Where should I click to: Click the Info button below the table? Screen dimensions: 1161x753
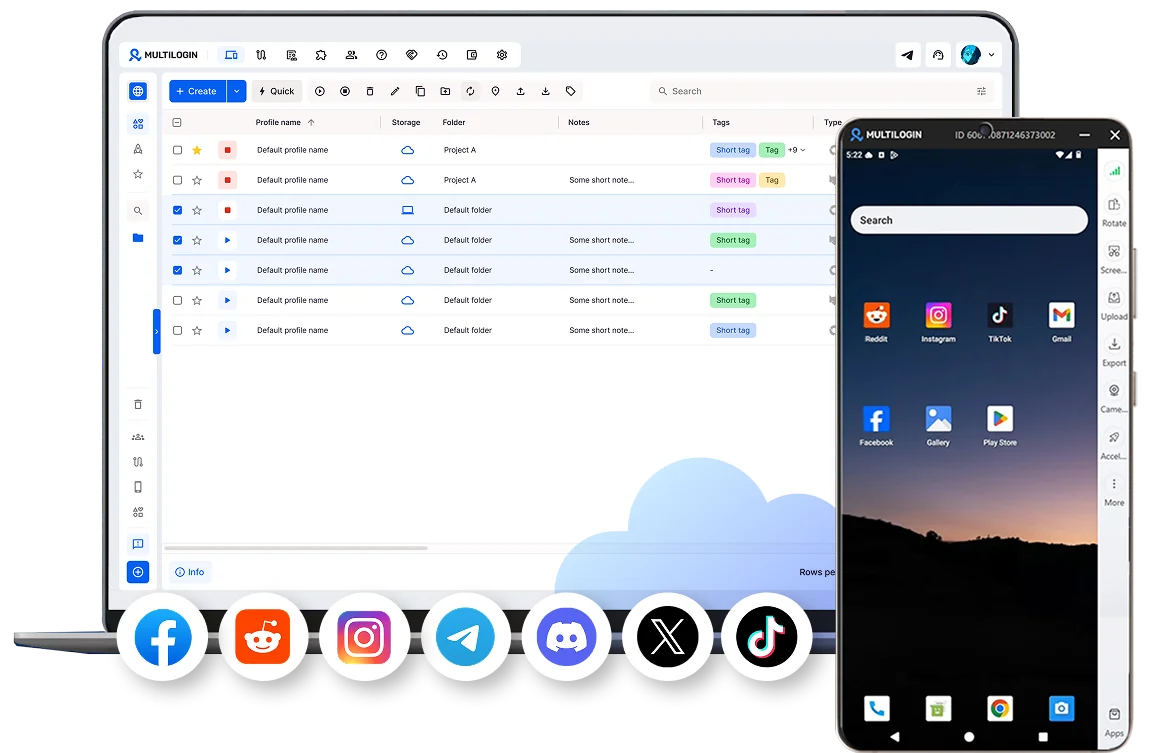(190, 572)
